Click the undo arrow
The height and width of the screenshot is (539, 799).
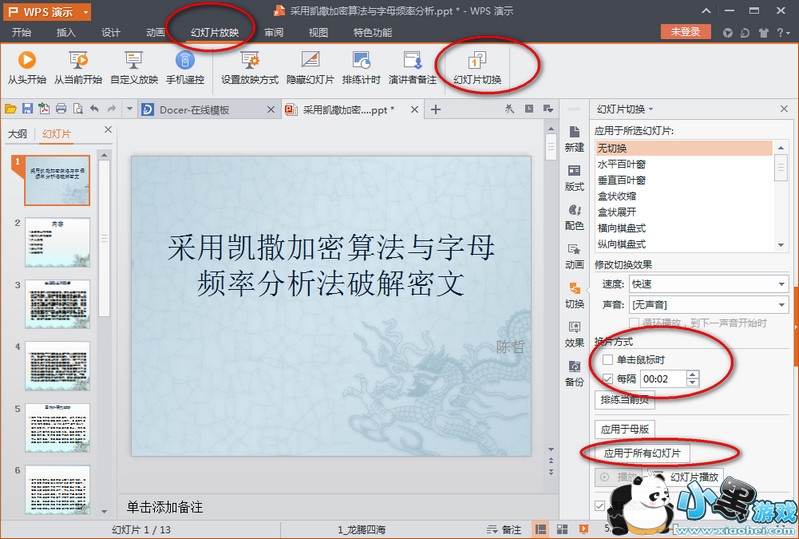94,109
